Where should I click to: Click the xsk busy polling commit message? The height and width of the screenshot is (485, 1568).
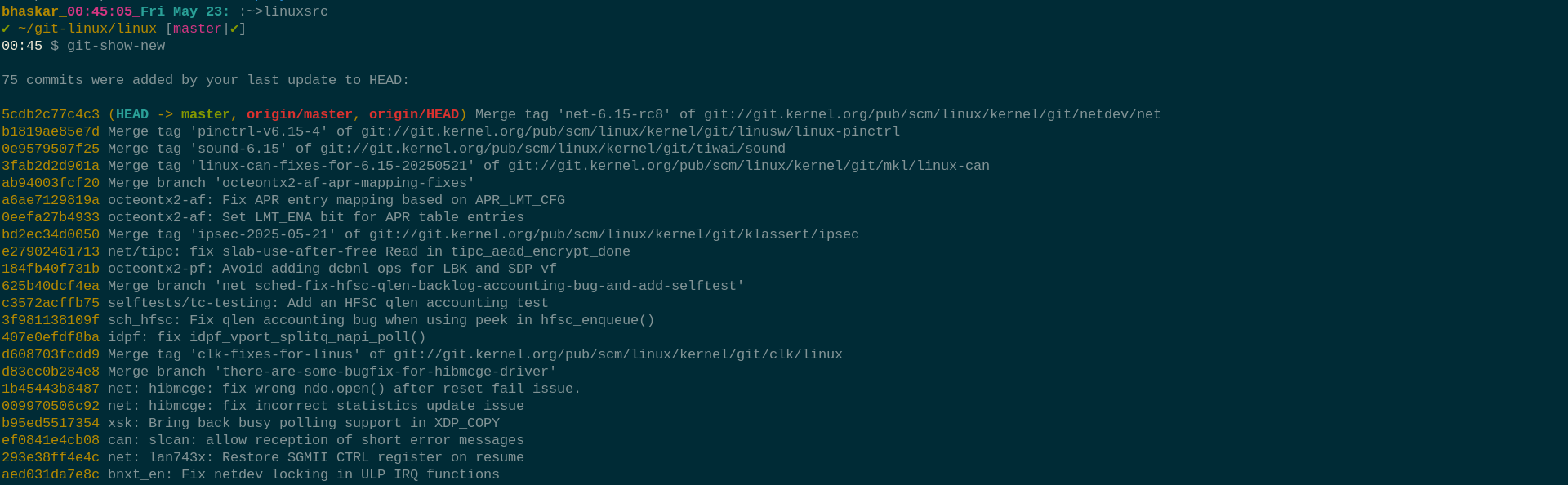point(304,423)
